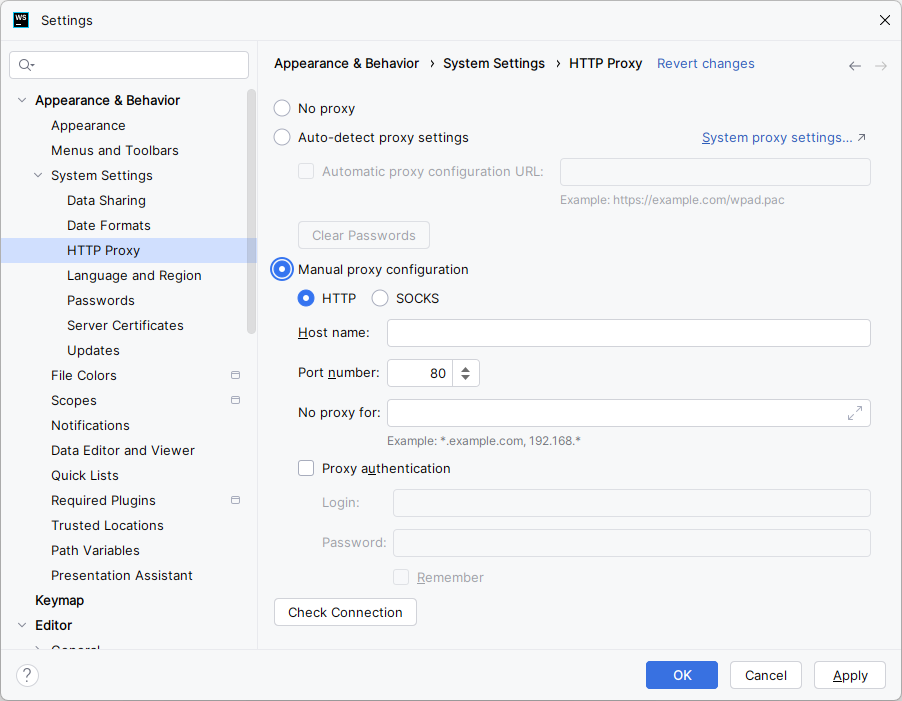Image resolution: width=902 pixels, height=701 pixels.
Task: Click the System Settings breadcrumb
Action: pyautogui.click(x=494, y=63)
